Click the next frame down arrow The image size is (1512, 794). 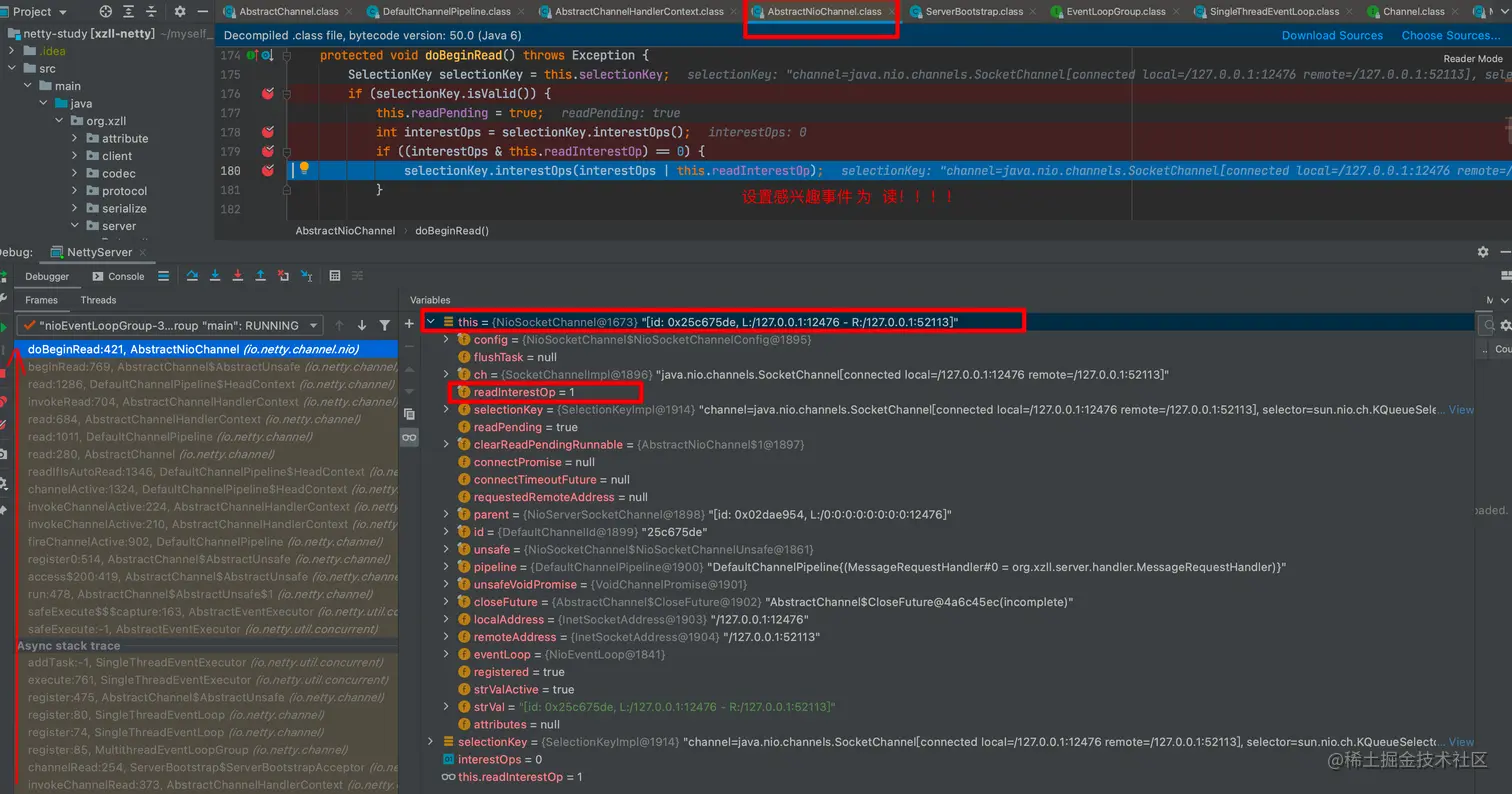coord(362,325)
